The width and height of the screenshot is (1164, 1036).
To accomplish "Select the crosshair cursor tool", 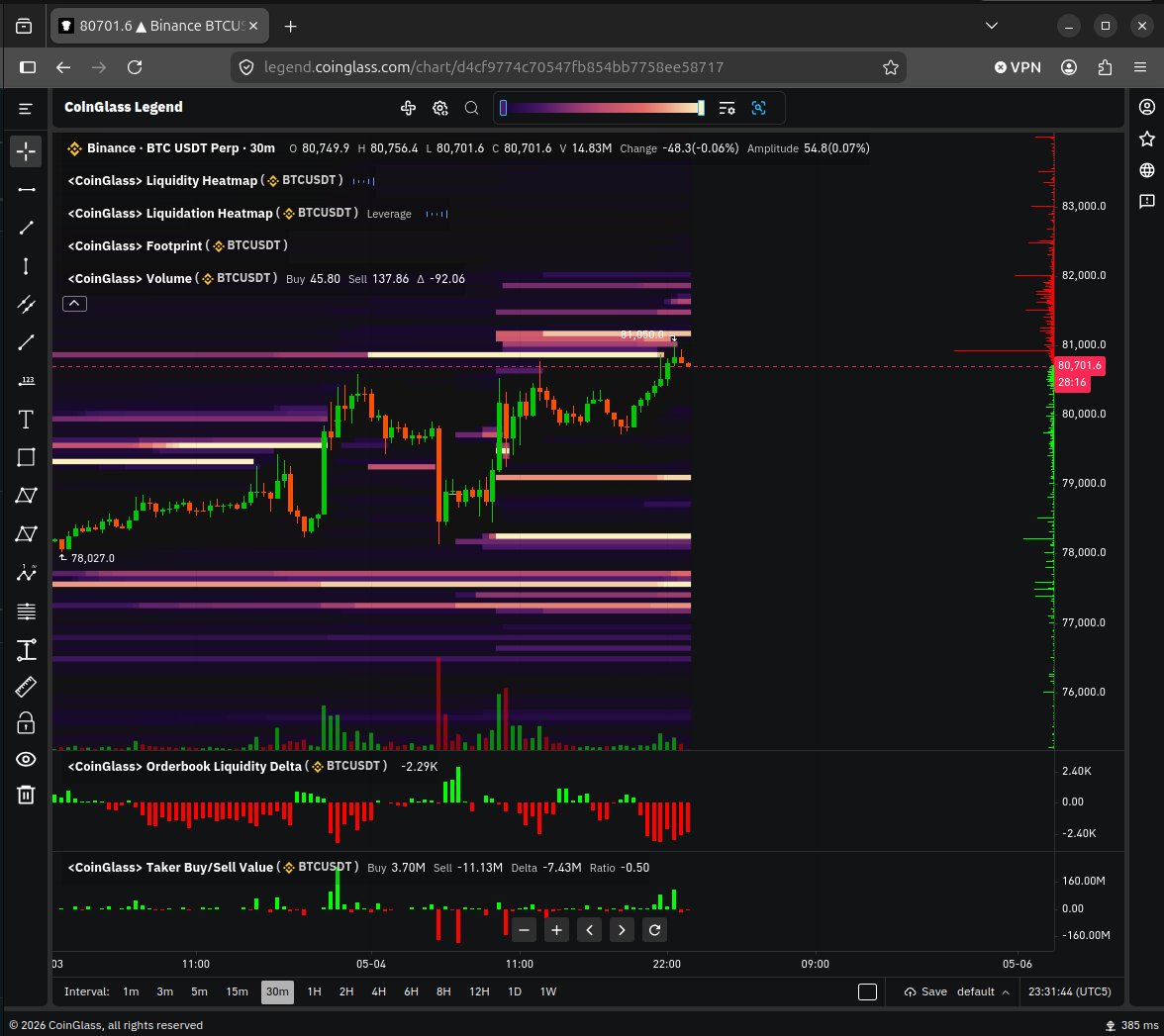I will click(x=26, y=151).
